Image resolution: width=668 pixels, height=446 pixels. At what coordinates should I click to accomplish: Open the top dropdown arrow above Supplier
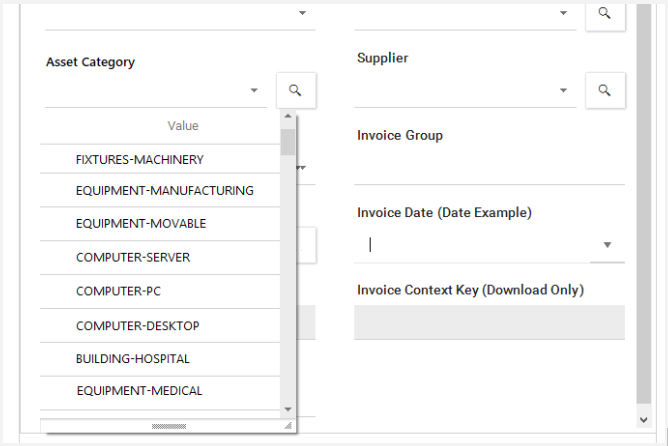pyautogui.click(x=563, y=13)
